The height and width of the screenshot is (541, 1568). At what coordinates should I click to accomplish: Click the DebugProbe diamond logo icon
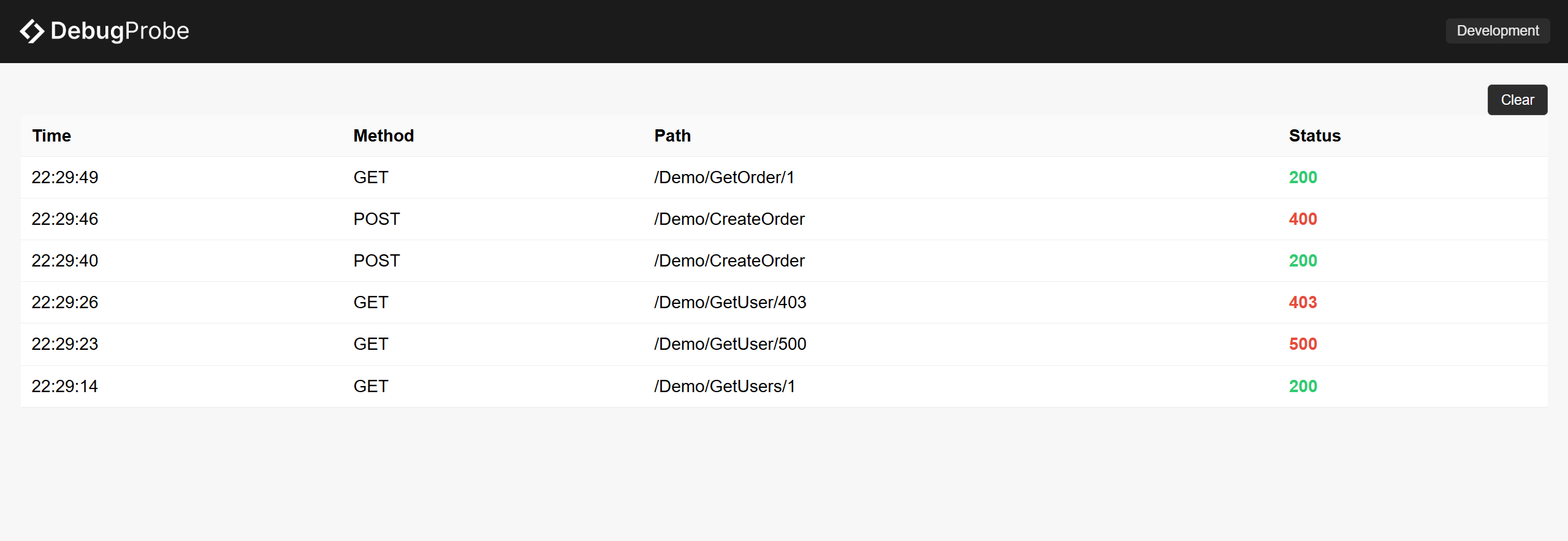pos(32,31)
